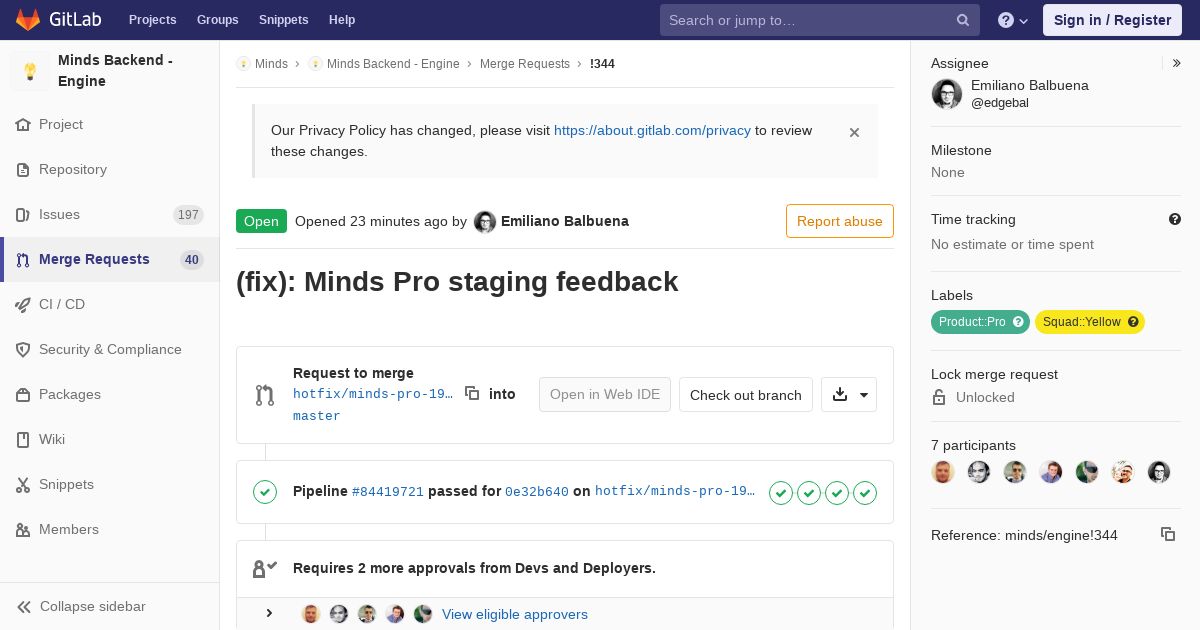Click Merge Requests breadcrumb link
Image resolution: width=1200 pixels, height=630 pixels.
(x=525, y=64)
